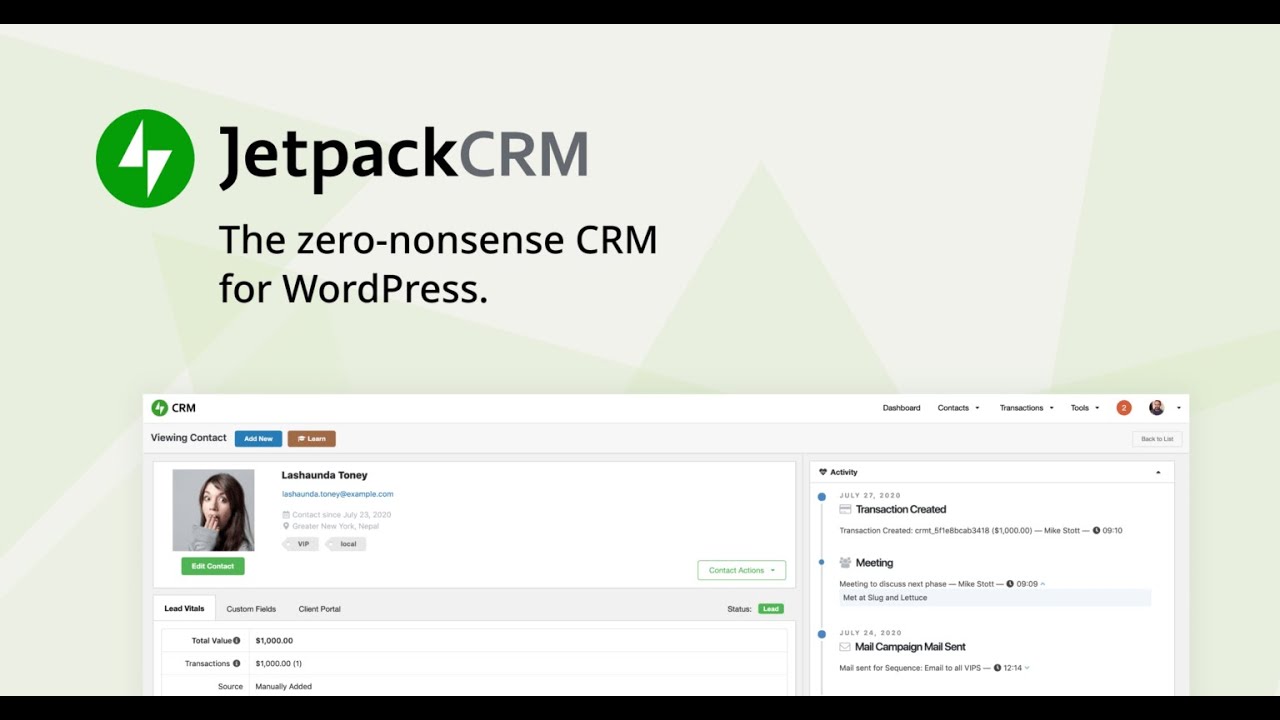1280x720 pixels.
Task: Click the timeline dot for July 24
Action: [x=822, y=634]
